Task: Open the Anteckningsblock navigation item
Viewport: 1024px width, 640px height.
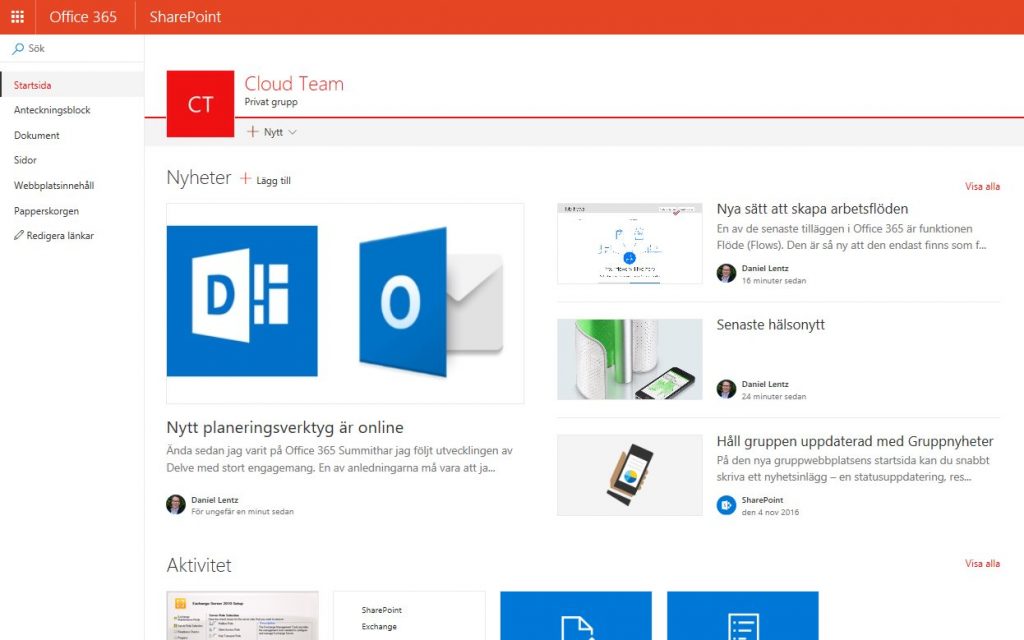Action: pyautogui.click(x=52, y=110)
